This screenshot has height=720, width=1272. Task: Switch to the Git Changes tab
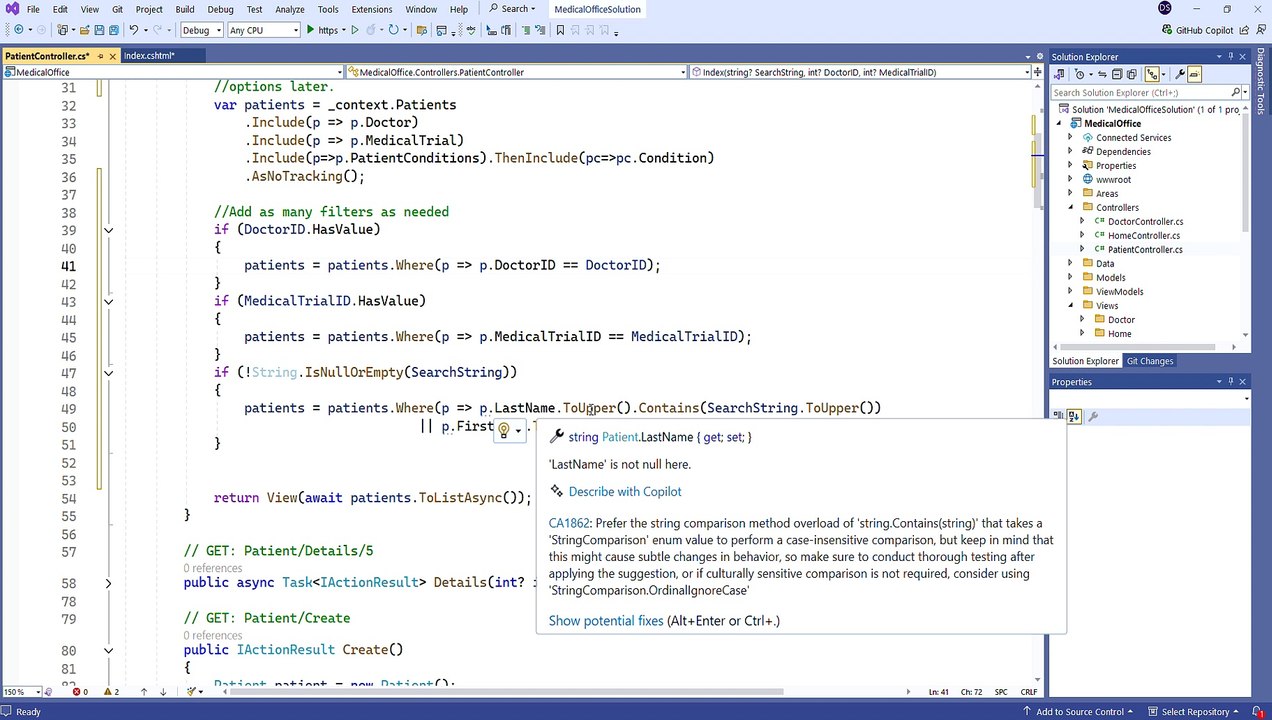tap(1150, 361)
